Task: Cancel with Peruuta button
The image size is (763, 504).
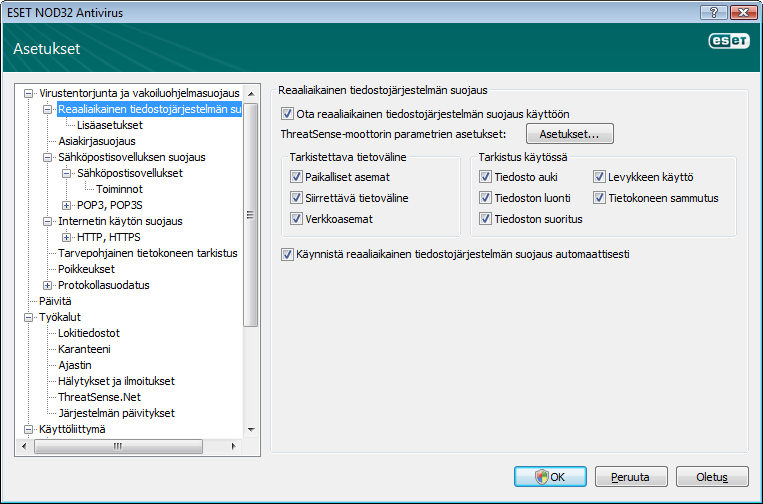Action: [631, 477]
